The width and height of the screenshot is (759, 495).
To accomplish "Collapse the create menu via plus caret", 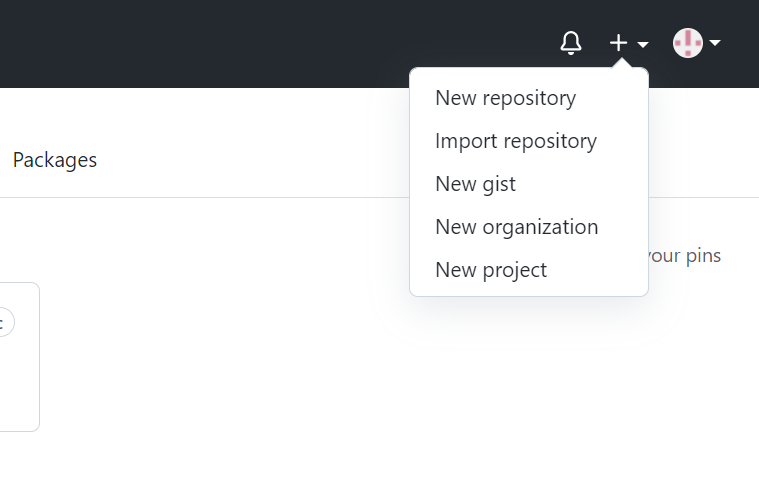I will 643,45.
